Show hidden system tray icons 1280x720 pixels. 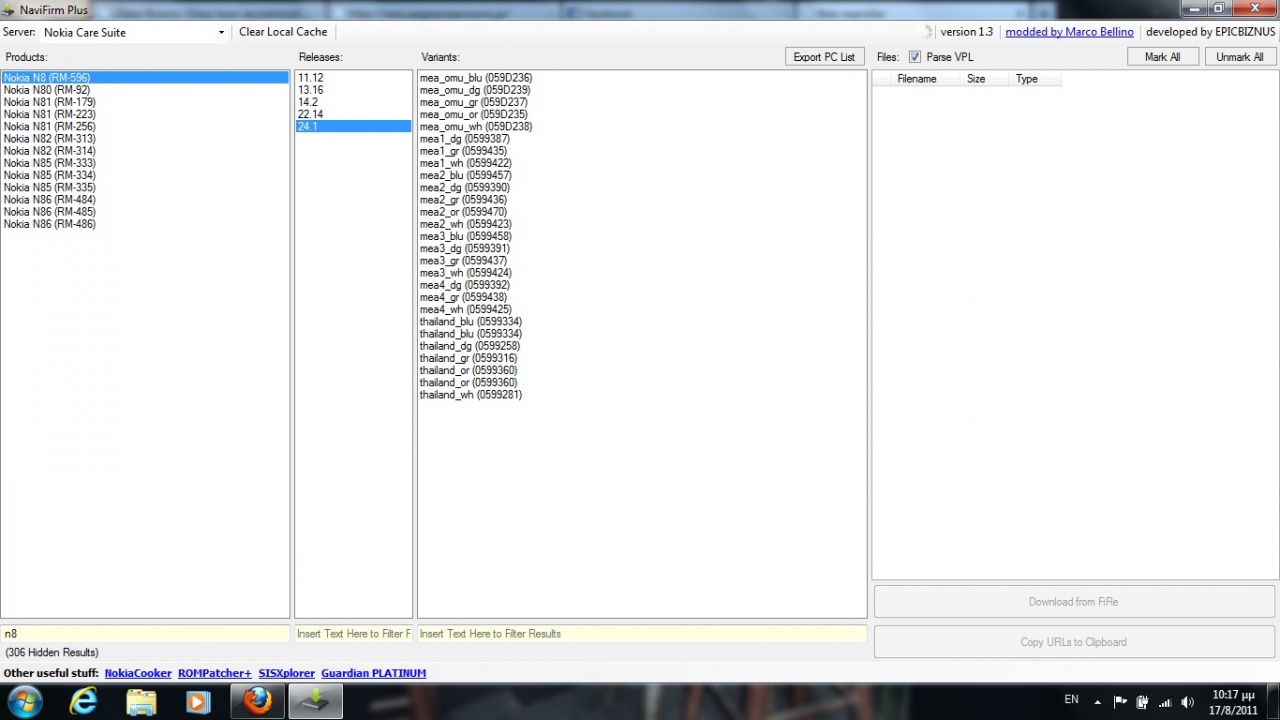(1098, 702)
